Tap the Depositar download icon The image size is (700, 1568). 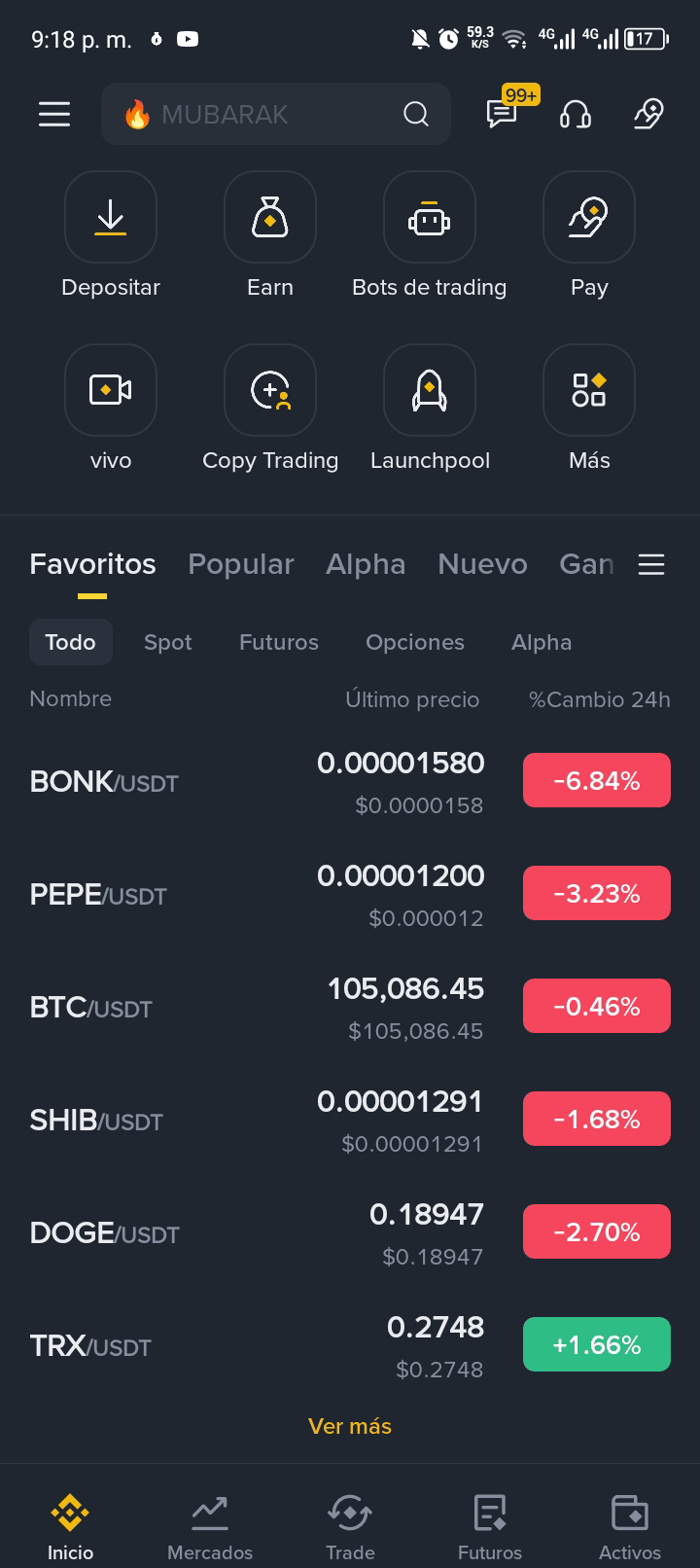111,217
